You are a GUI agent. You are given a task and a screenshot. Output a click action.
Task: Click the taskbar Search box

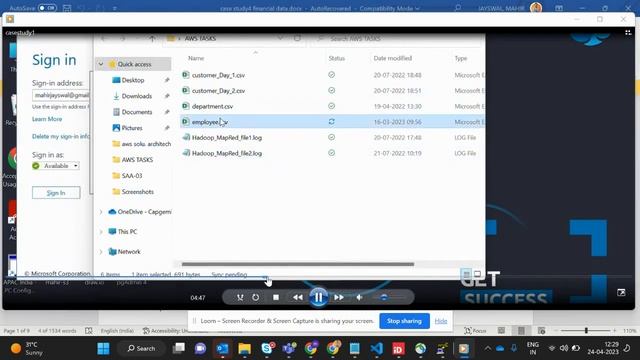(141, 349)
